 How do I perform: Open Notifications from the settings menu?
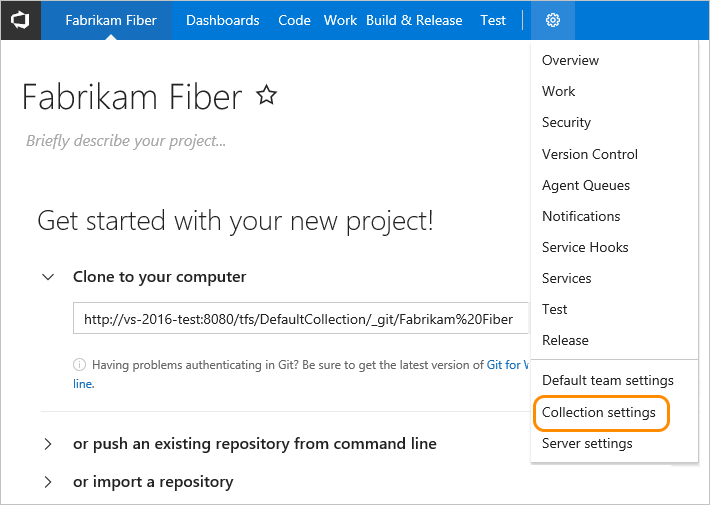pos(581,216)
